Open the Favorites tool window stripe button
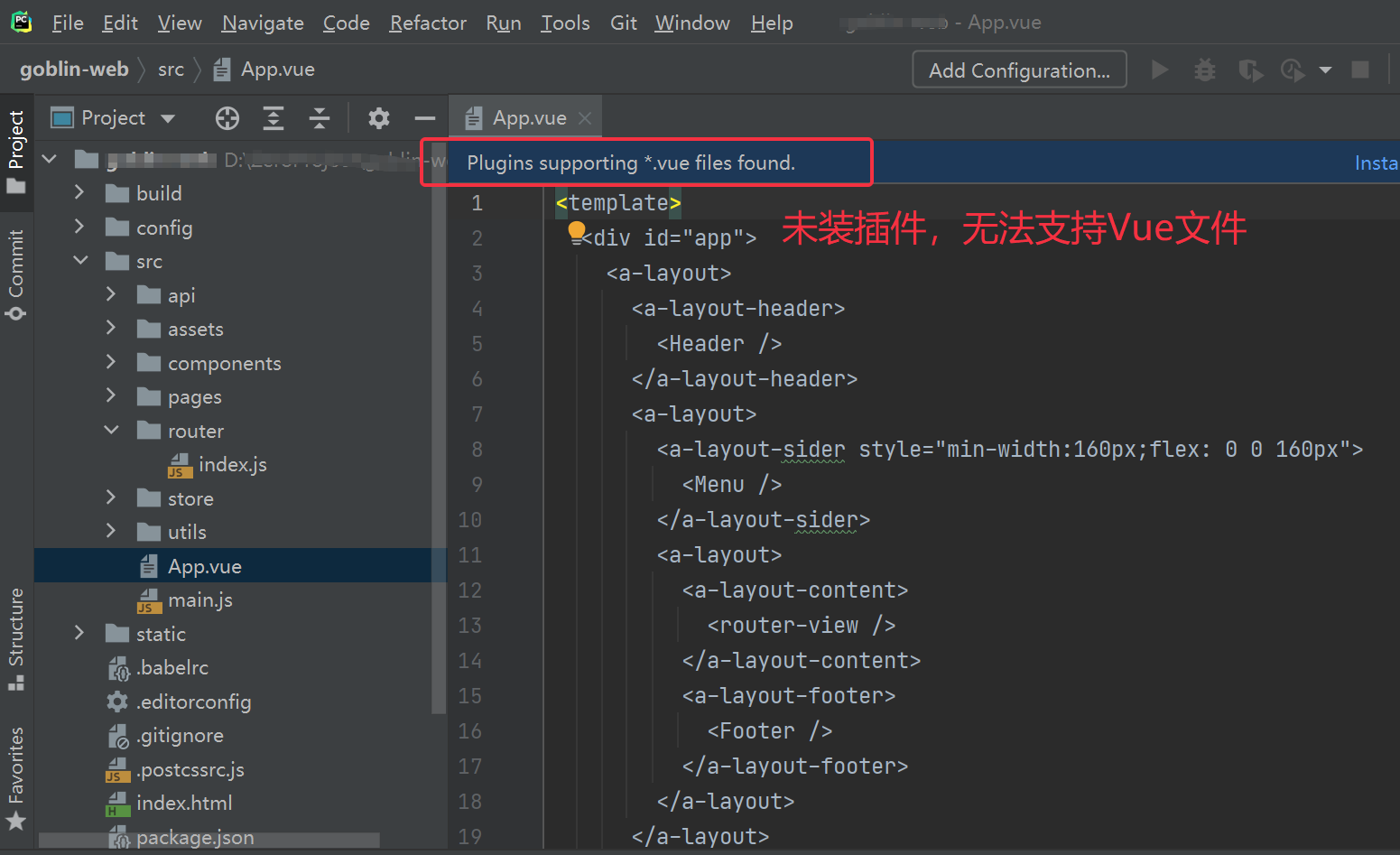This screenshot has height=855, width=1400. [x=16, y=777]
